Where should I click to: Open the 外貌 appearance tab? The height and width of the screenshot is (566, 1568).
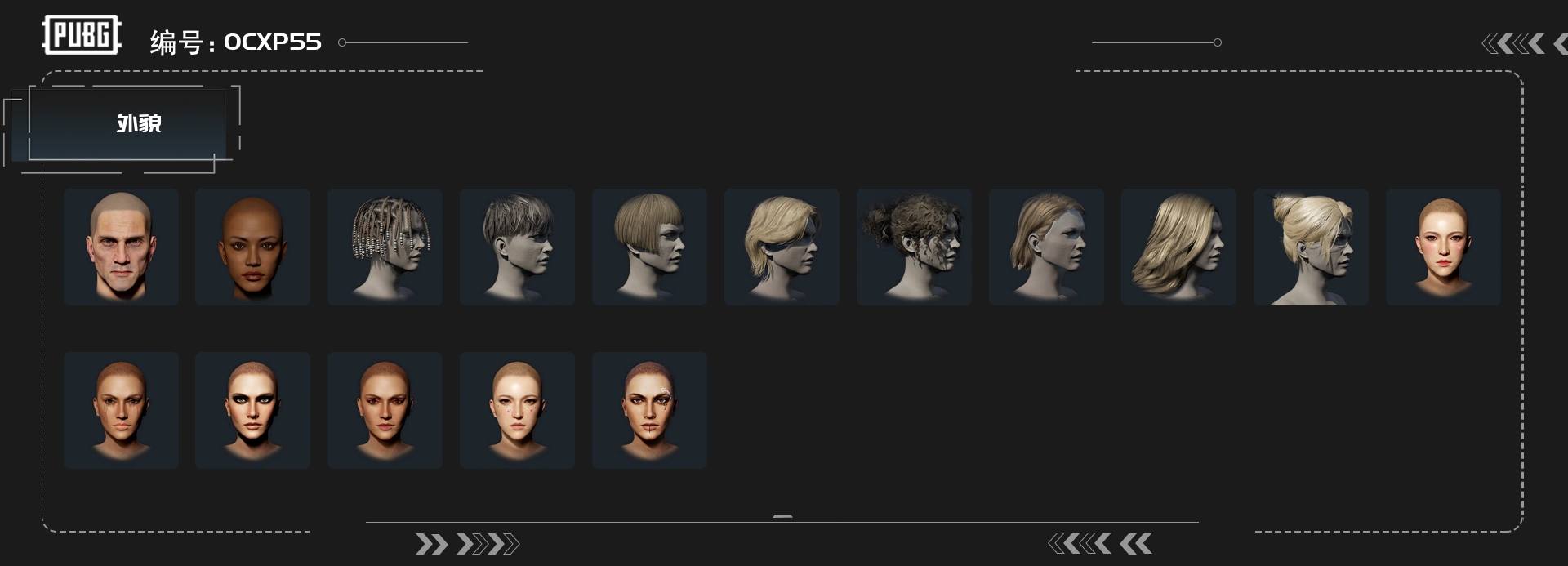point(127,124)
